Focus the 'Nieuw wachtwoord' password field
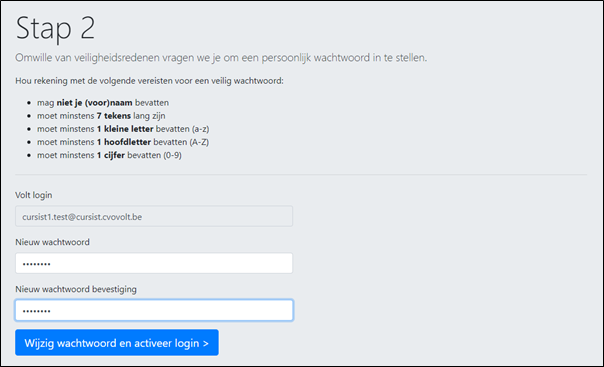This screenshot has height=367, width=604. (x=154, y=263)
